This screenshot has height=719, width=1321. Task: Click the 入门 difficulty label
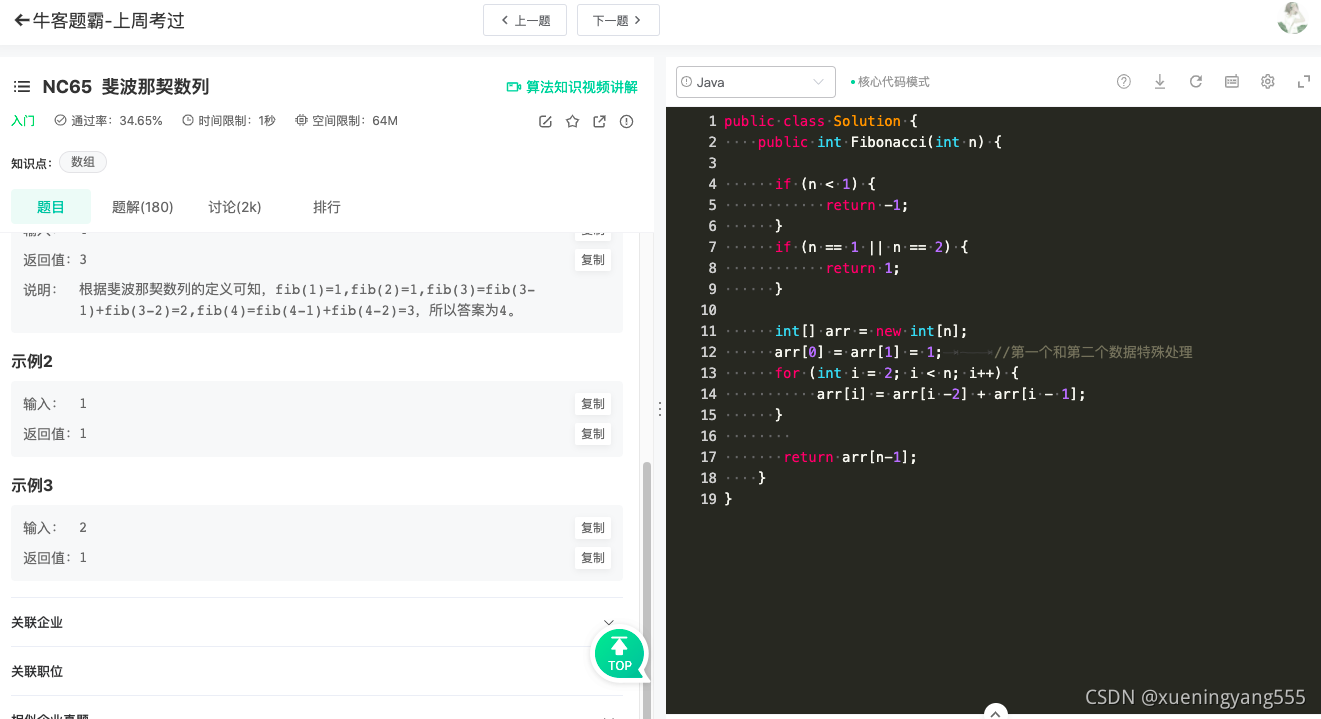23,121
